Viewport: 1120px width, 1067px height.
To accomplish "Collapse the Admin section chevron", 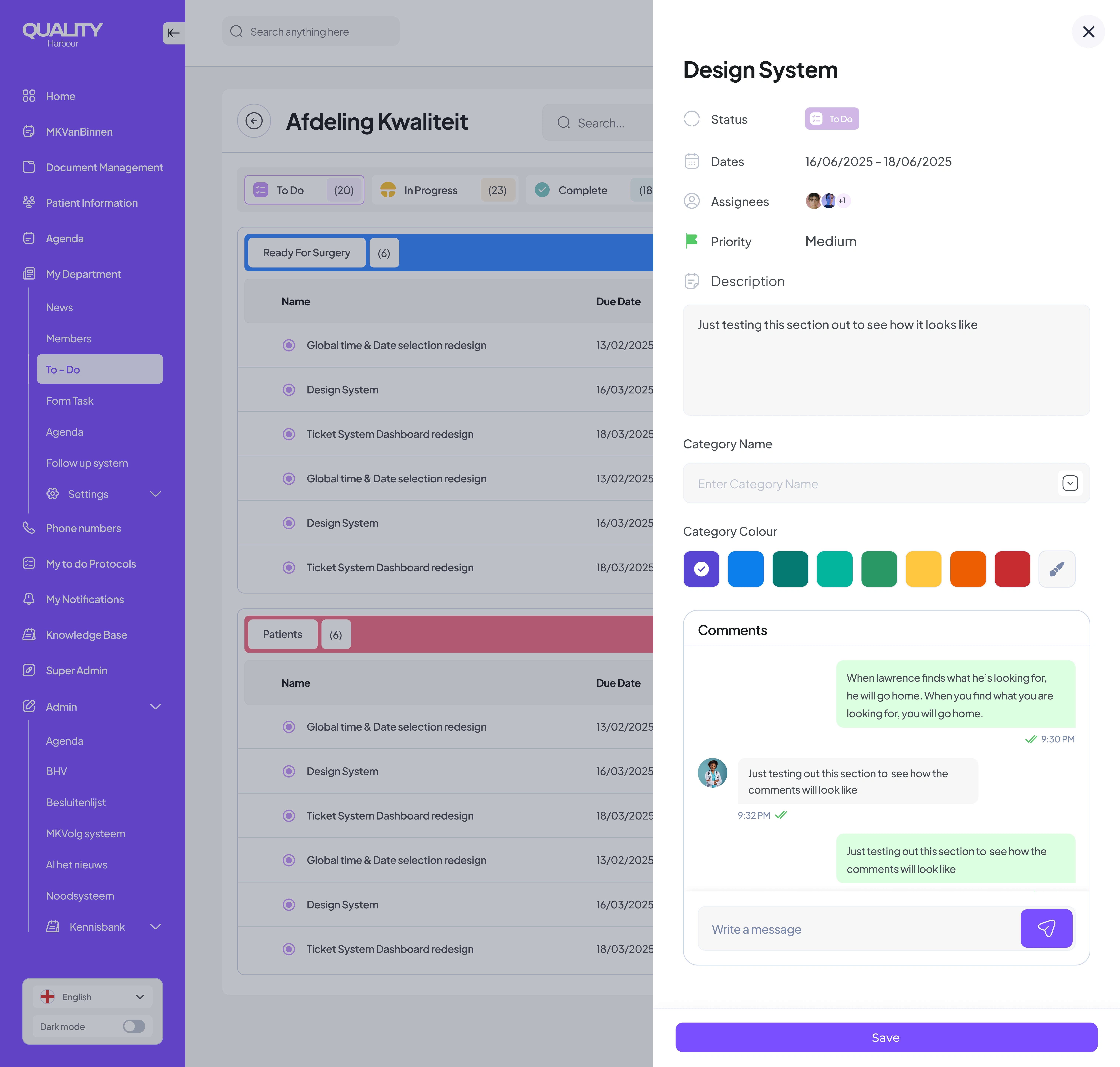I will [x=155, y=706].
